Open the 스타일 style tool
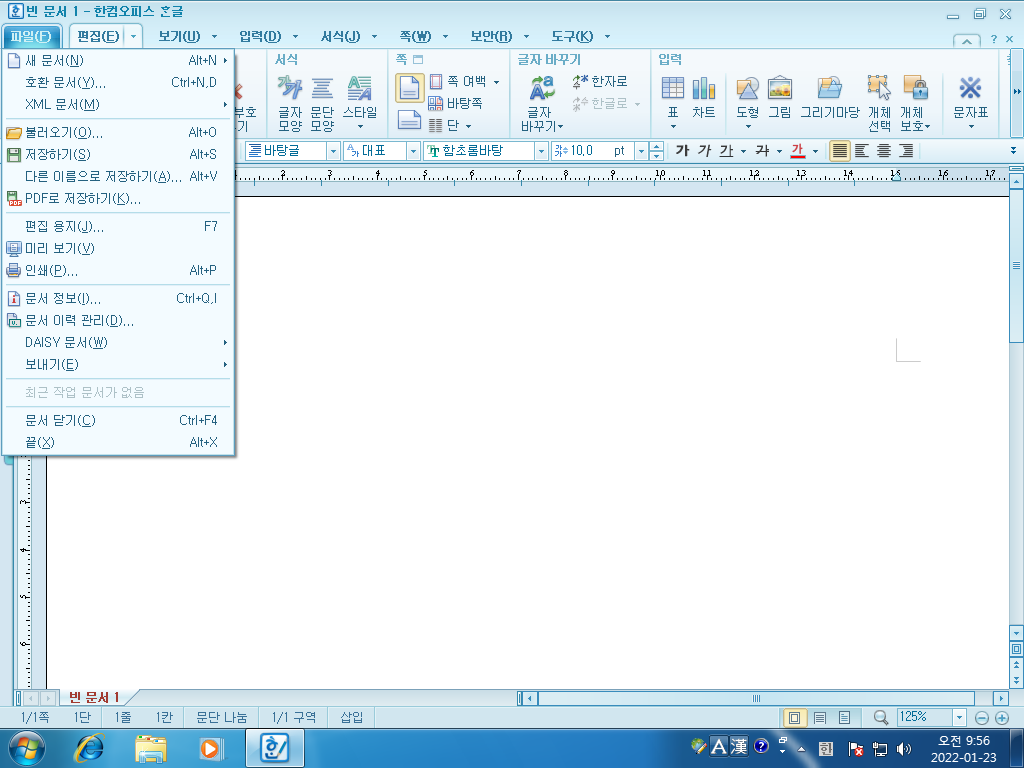This screenshot has height=768, width=1024. point(360,102)
